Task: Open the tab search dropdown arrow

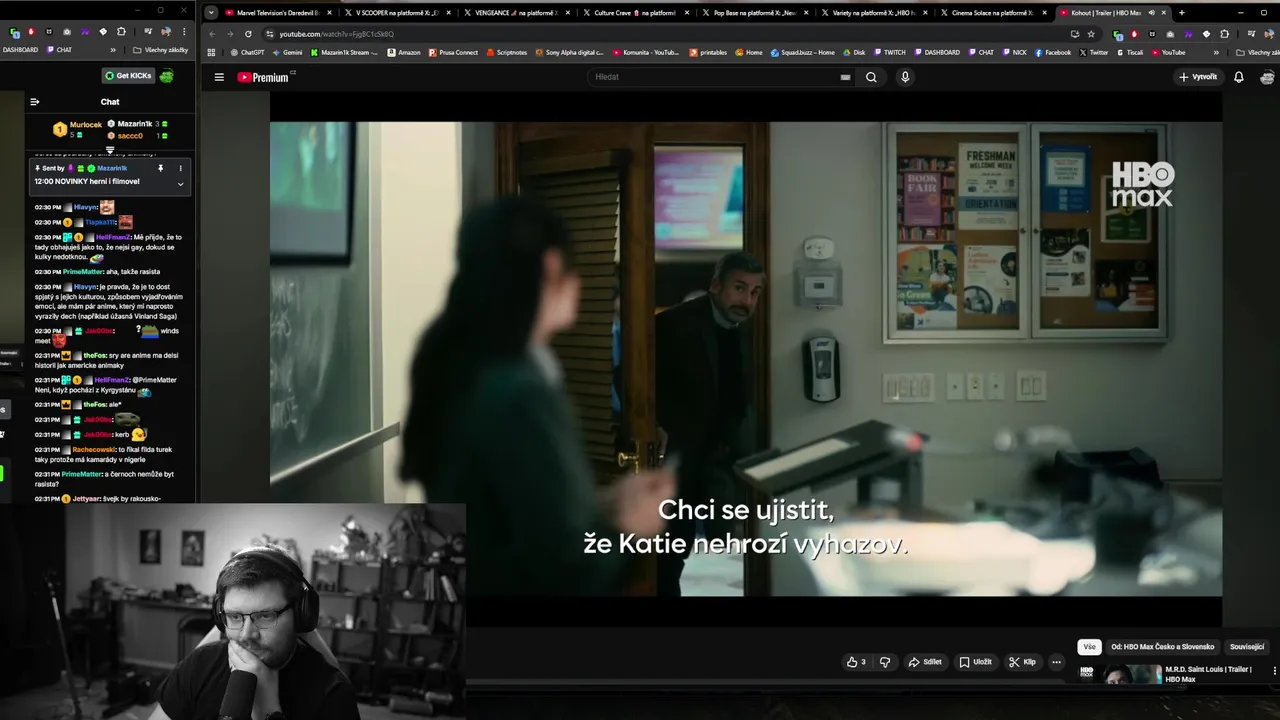Action: [210, 13]
